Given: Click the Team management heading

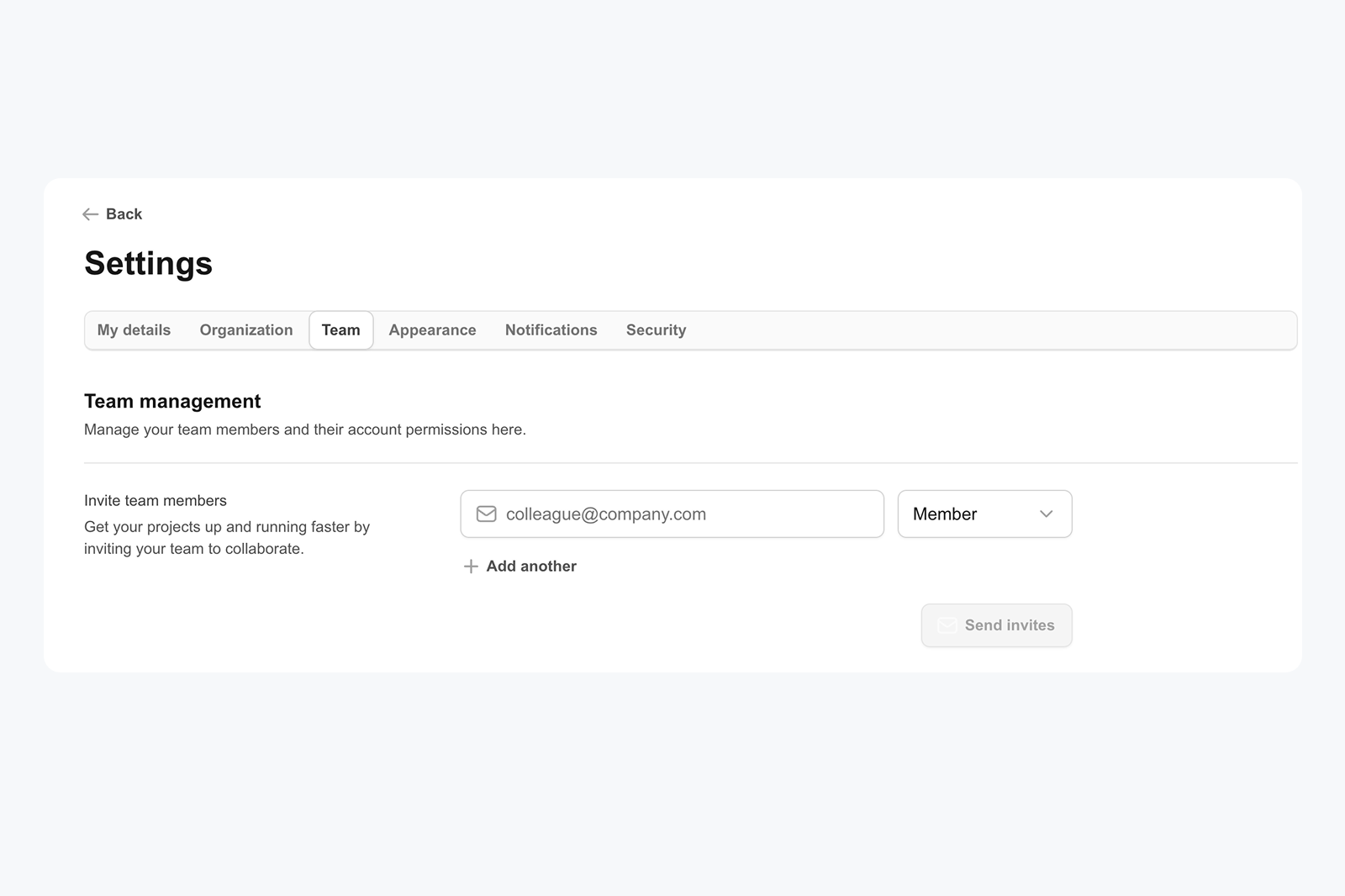Looking at the screenshot, I should 172,401.
